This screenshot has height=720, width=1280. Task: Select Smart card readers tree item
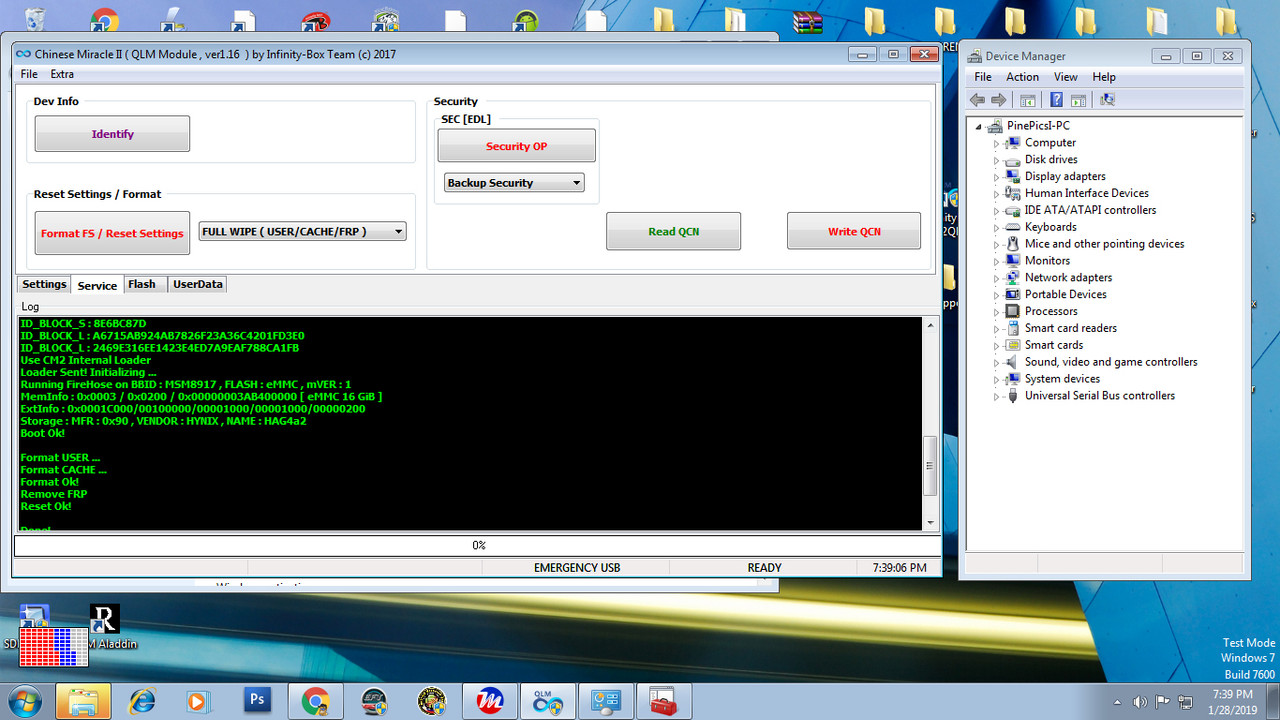click(x=1070, y=328)
